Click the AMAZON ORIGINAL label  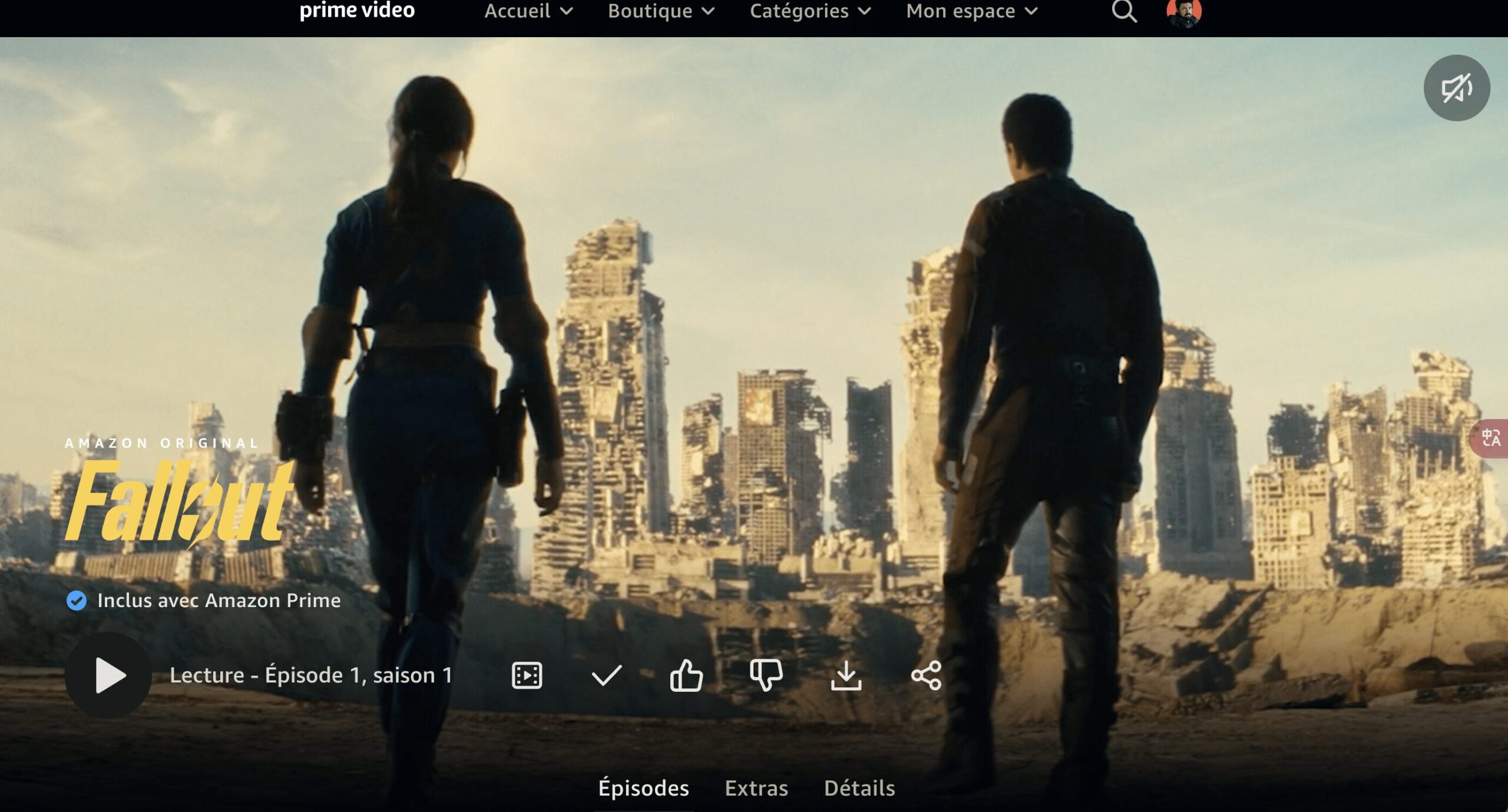161,443
